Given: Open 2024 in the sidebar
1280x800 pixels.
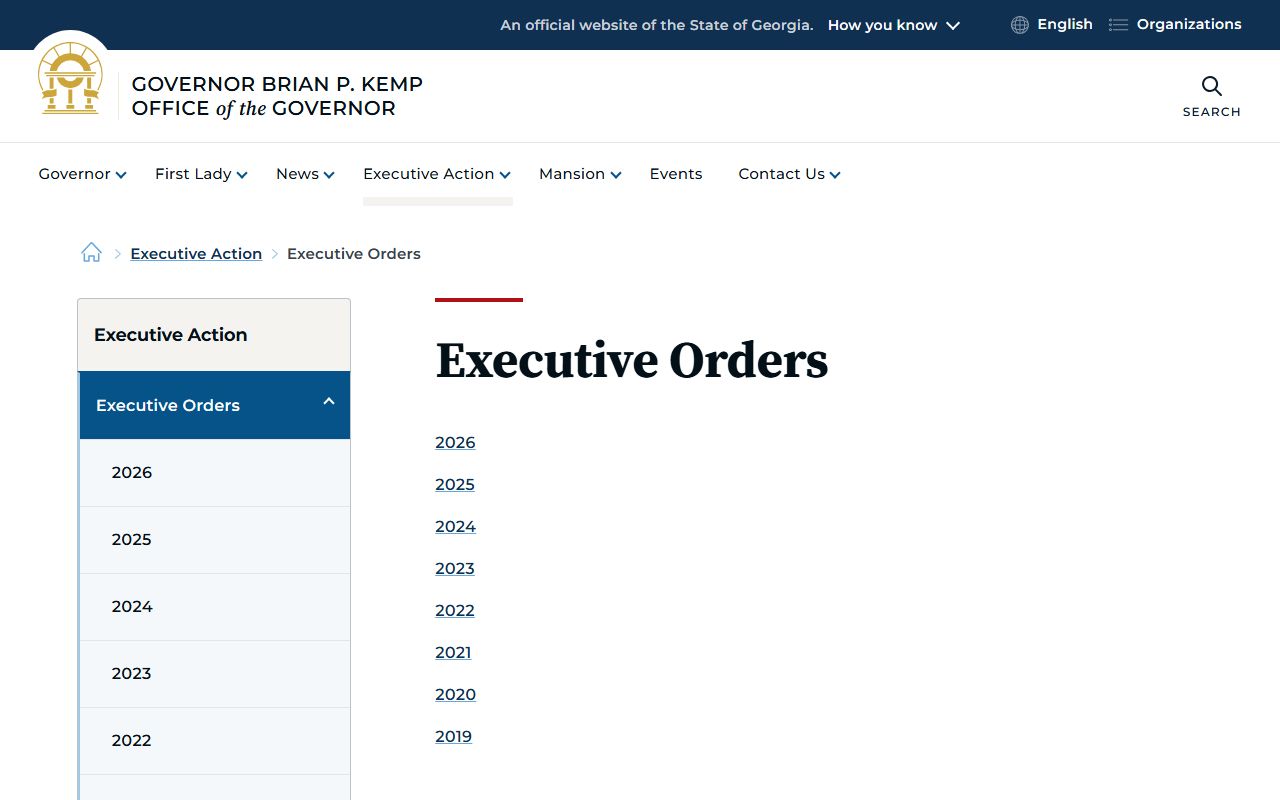Looking at the screenshot, I should coord(215,607).
